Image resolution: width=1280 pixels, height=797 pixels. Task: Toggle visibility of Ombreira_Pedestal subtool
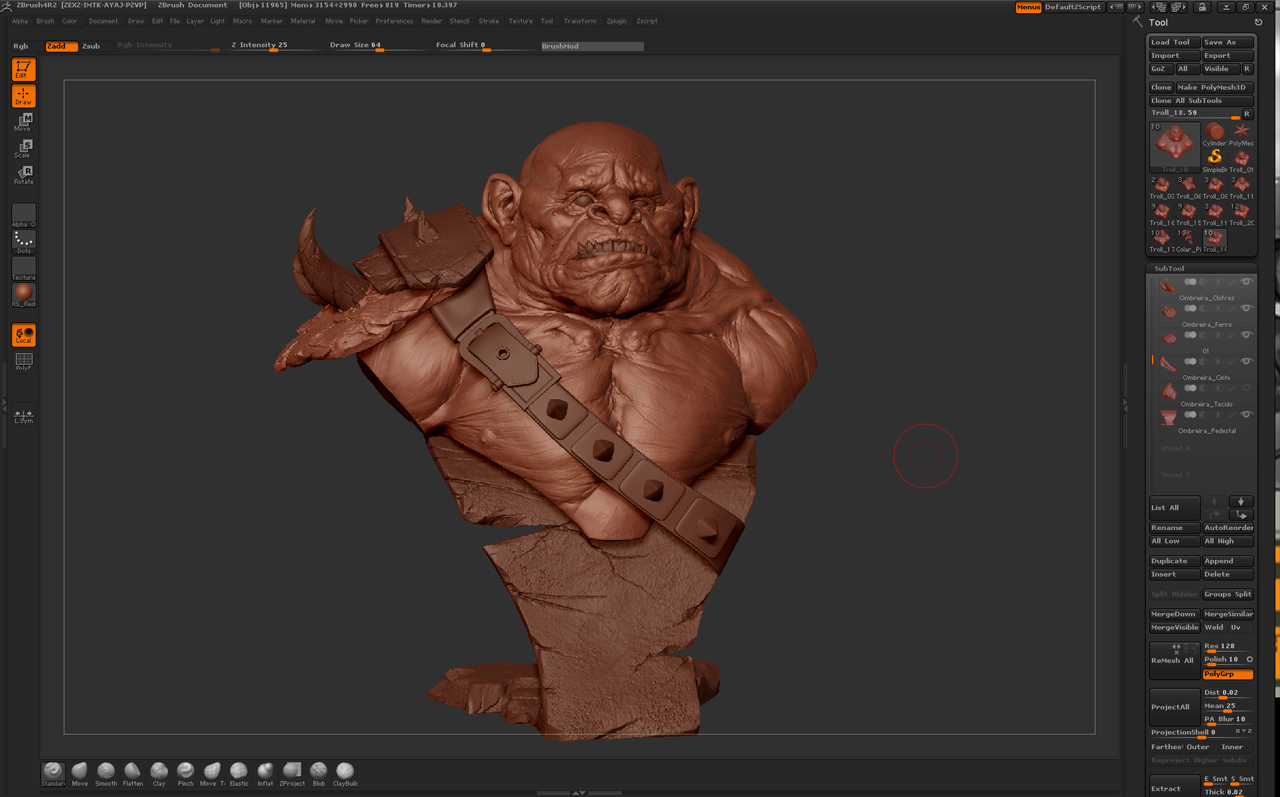coord(1246,414)
